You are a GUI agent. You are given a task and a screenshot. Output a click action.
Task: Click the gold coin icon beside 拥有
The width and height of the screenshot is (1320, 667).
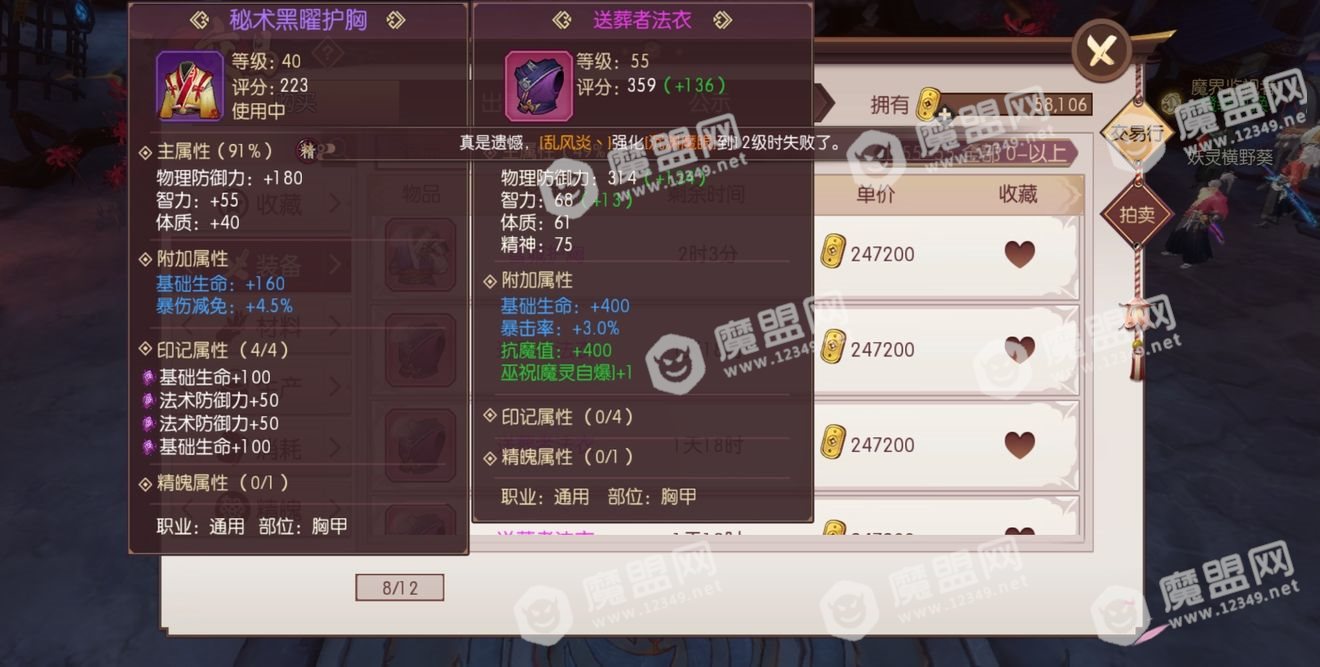930,104
